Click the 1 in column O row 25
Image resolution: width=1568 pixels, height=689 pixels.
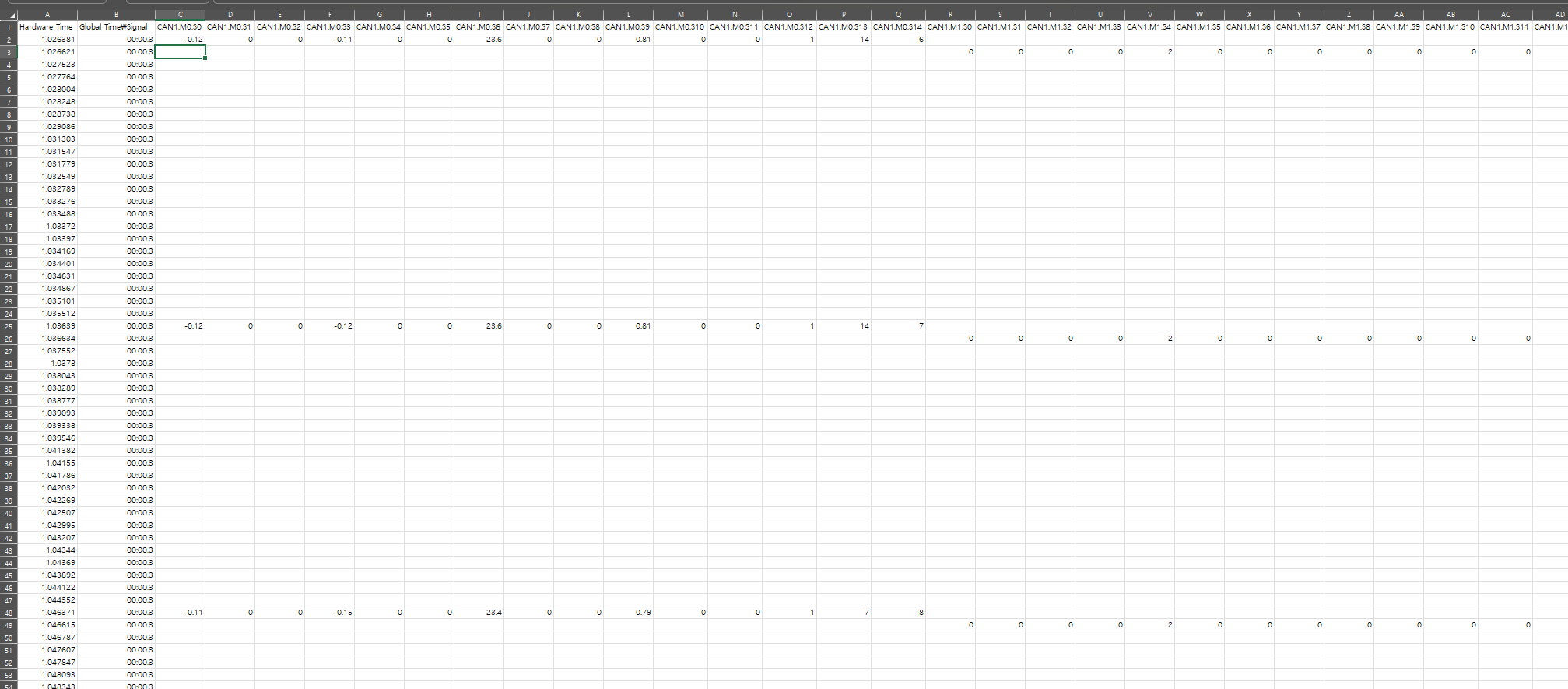tap(790, 326)
